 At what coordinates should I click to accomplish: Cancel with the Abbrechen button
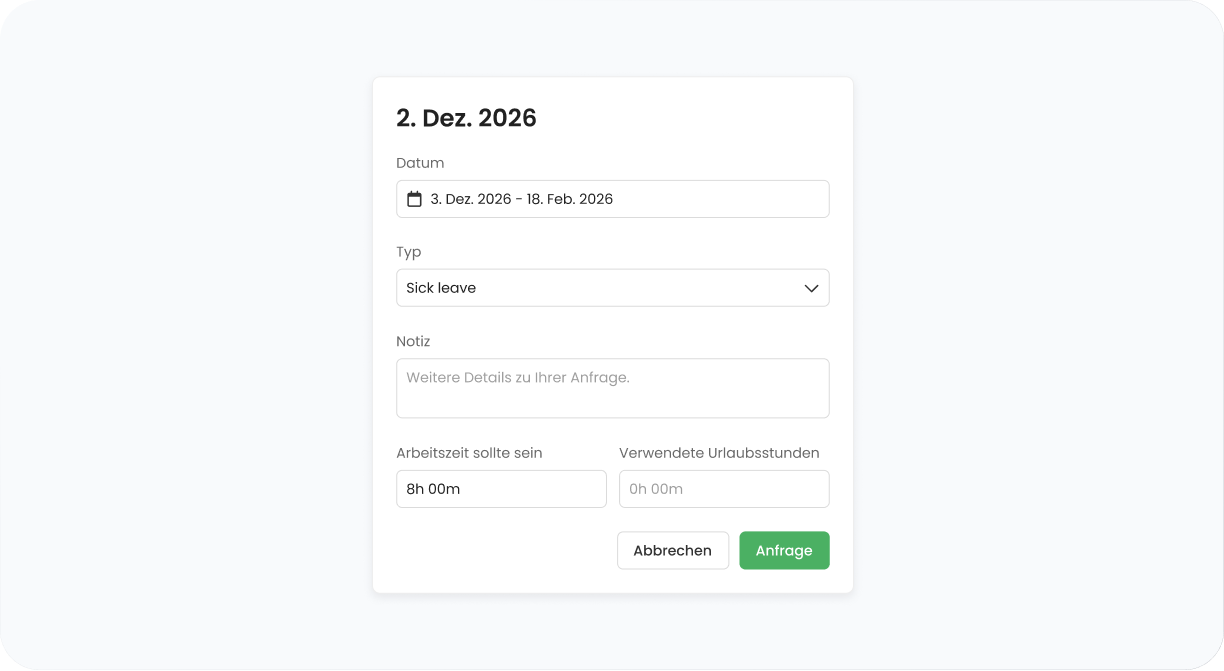click(673, 551)
